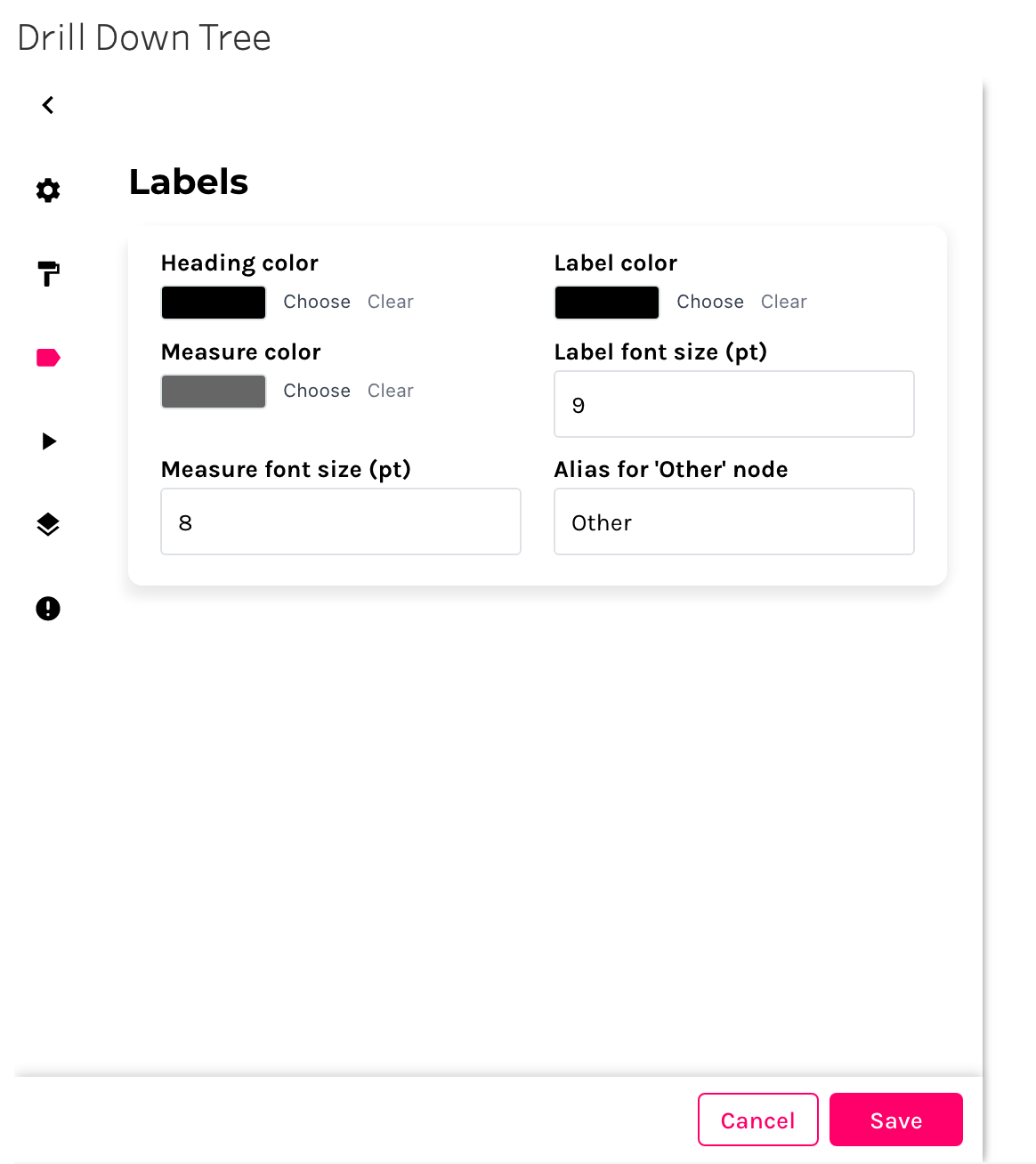Click the gray Measure color swatch

(x=214, y=392)
